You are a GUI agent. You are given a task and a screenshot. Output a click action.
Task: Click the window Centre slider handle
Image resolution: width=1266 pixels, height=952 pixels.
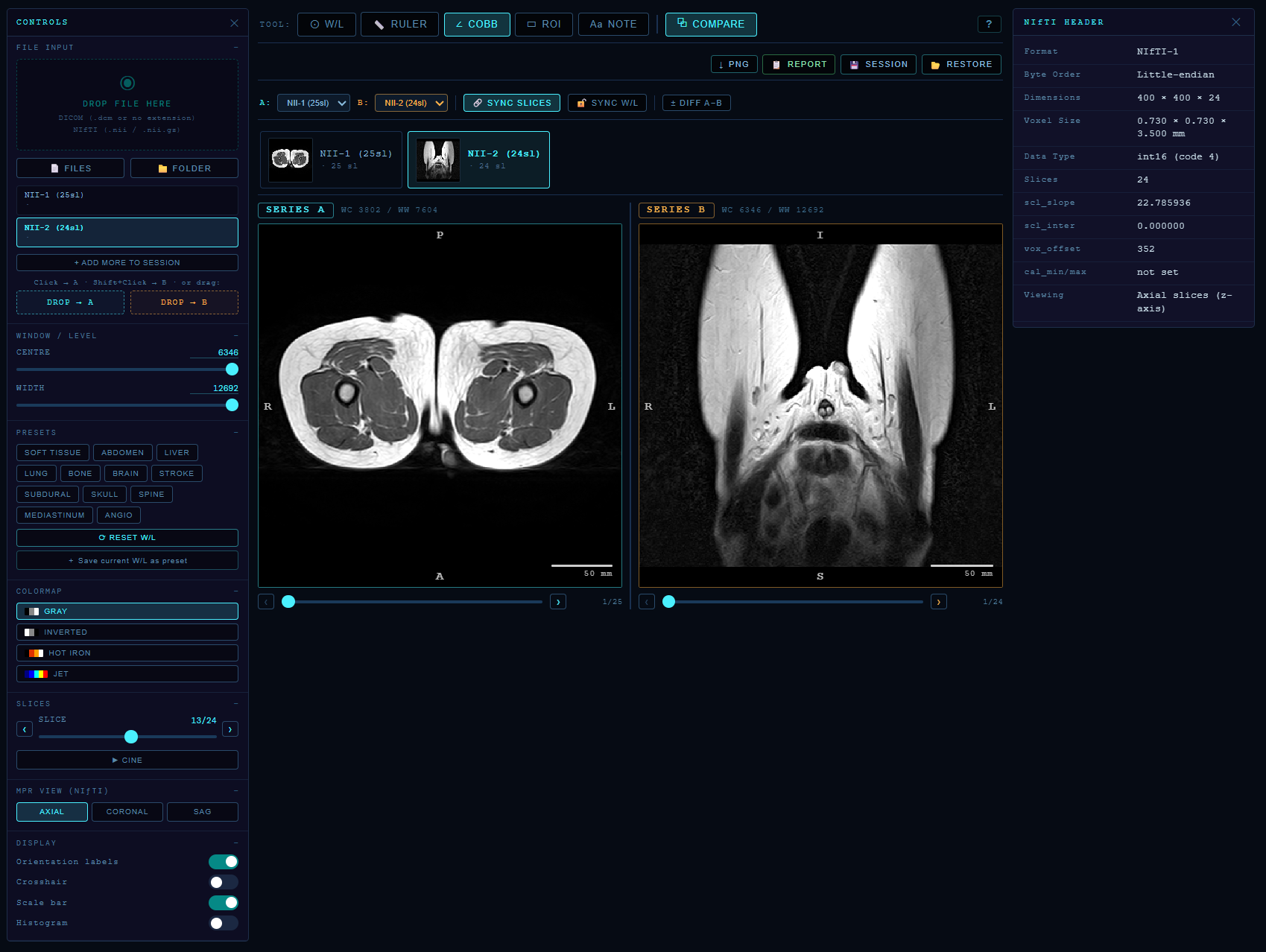[x=232, y=369]
